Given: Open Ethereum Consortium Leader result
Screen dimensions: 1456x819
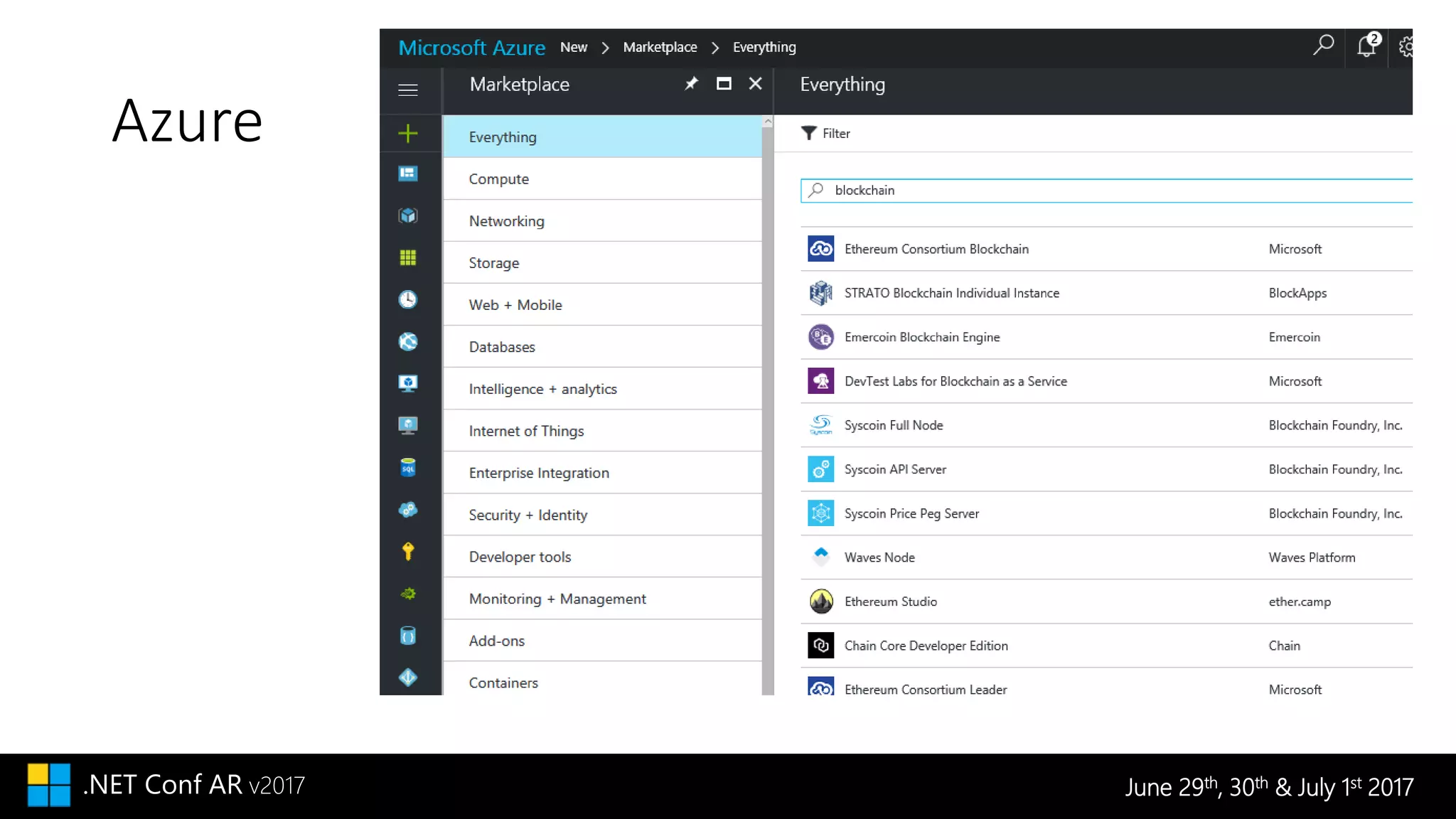Looking at the screenshot, I should coord(1106,682).
